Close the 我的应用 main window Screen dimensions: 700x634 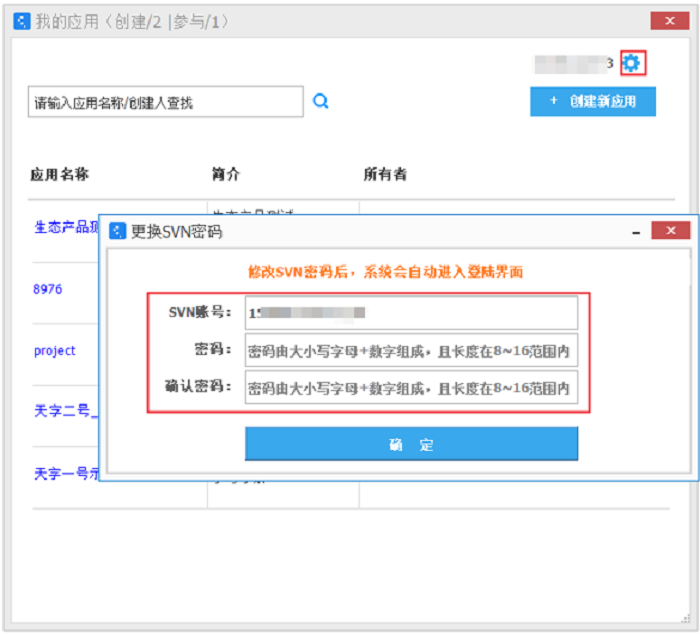coord(663,20)
